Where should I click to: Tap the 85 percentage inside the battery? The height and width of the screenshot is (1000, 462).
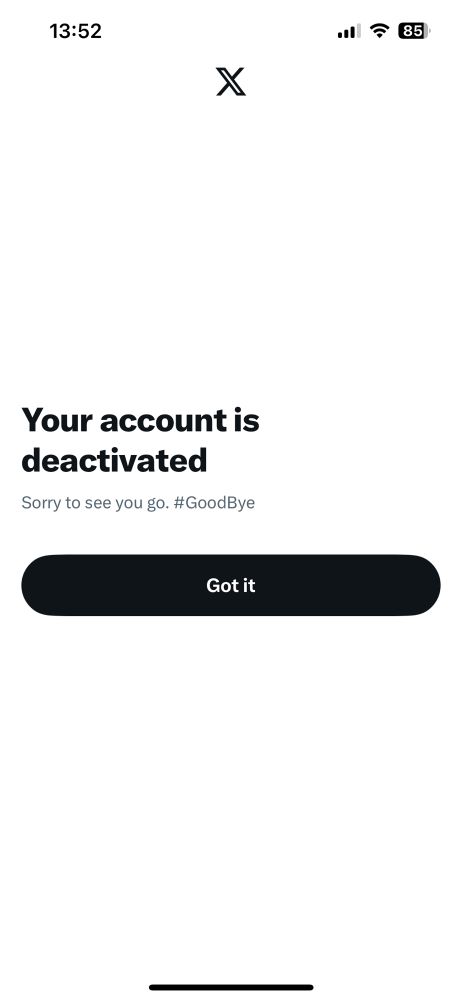click(412, 31)
